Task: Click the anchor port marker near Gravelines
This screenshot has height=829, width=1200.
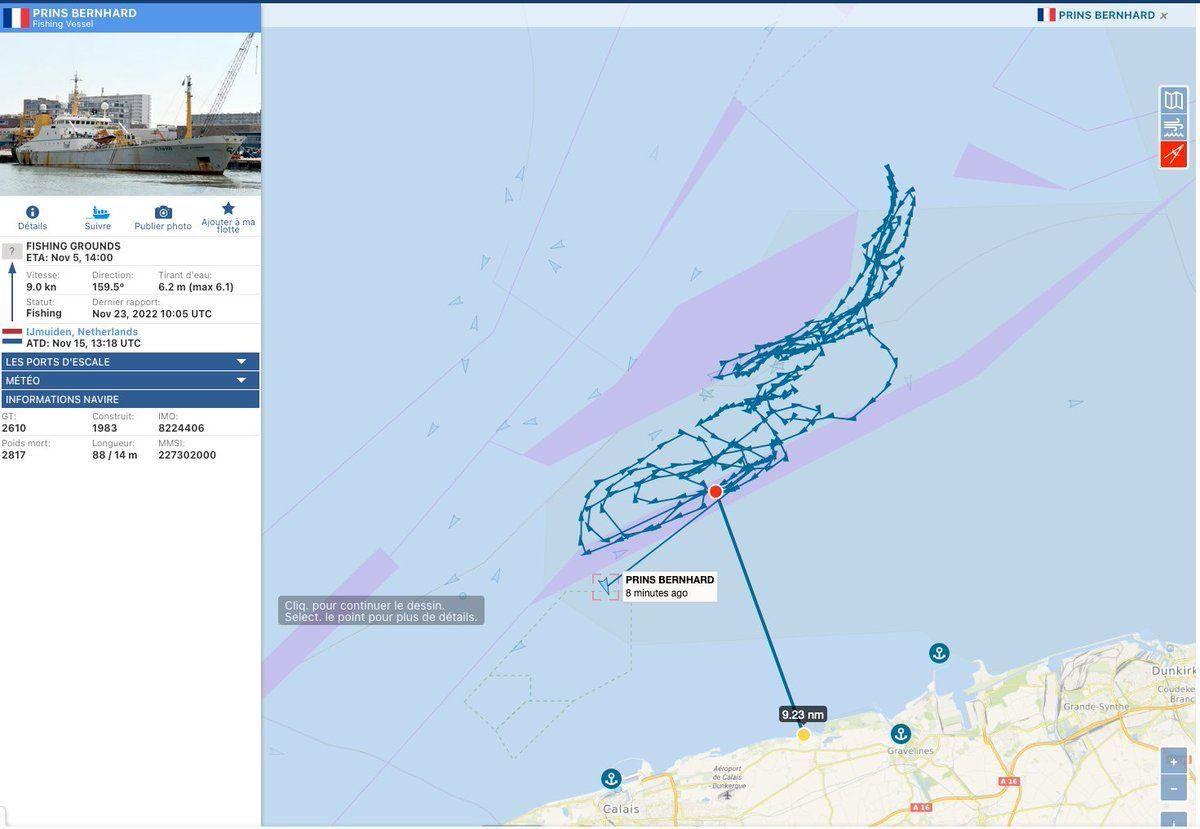Action: point(901,734)
